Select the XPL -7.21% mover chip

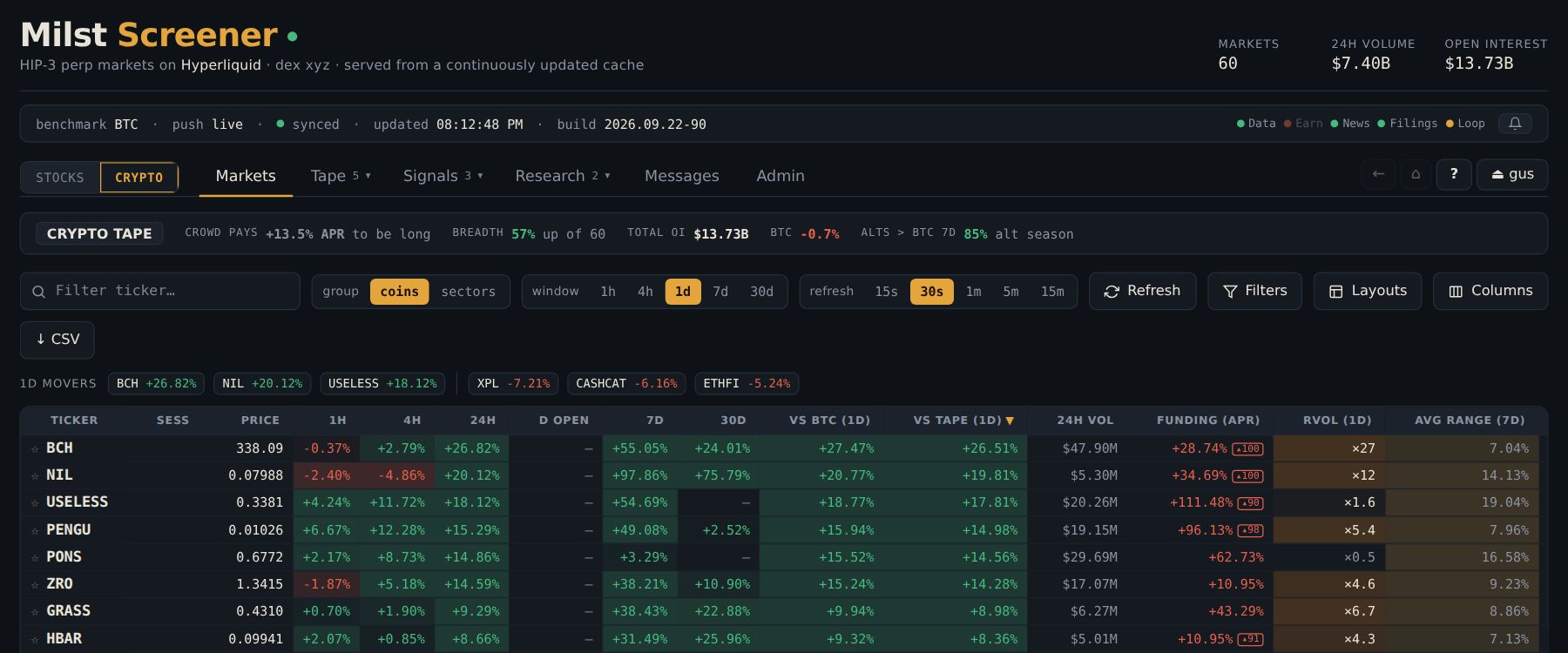[513, 384]
